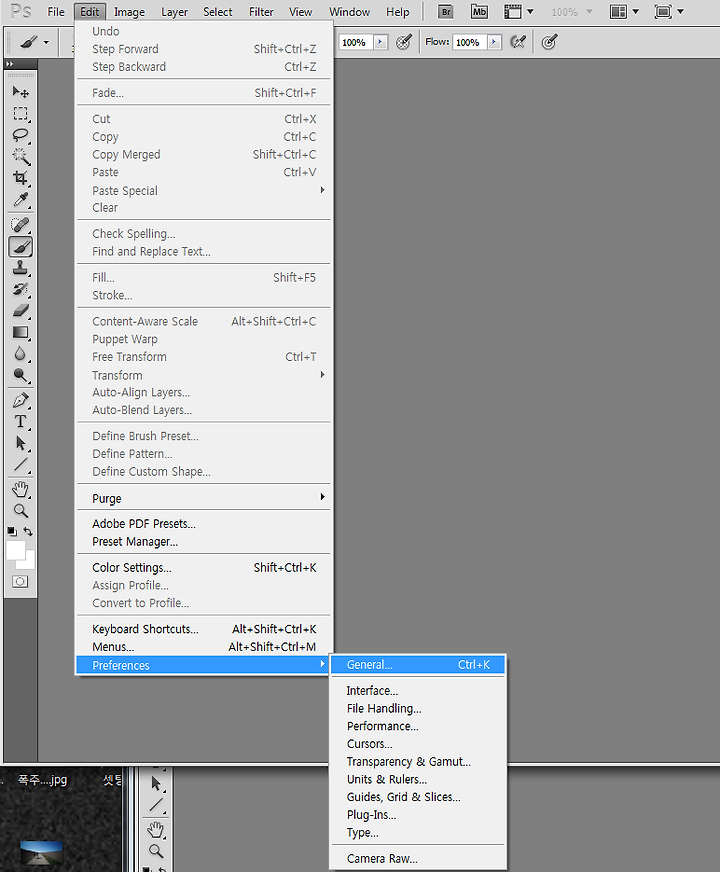This screenshot has width=720, height=872.
Task: Select the Crop tool
Action: (x=21, y=178)
